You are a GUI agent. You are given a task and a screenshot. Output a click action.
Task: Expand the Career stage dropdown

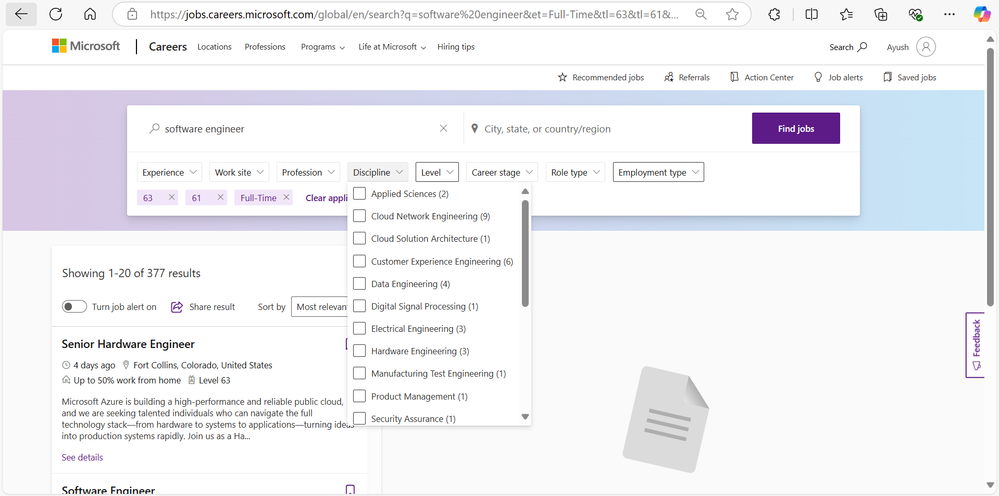click(502, 173)
